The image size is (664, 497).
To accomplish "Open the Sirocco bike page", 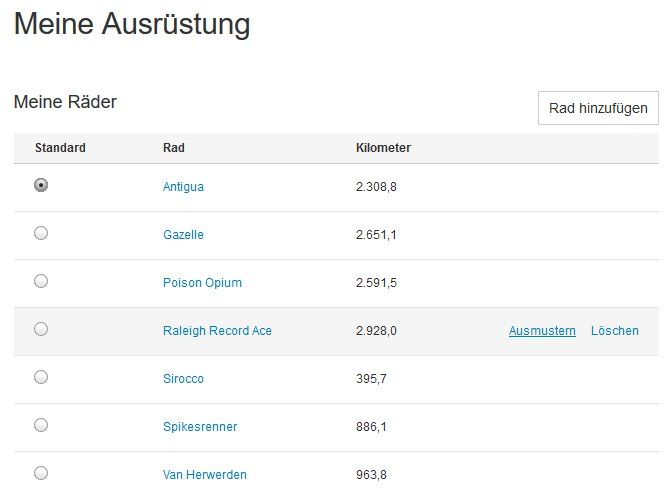I will [x=183, y=379].
